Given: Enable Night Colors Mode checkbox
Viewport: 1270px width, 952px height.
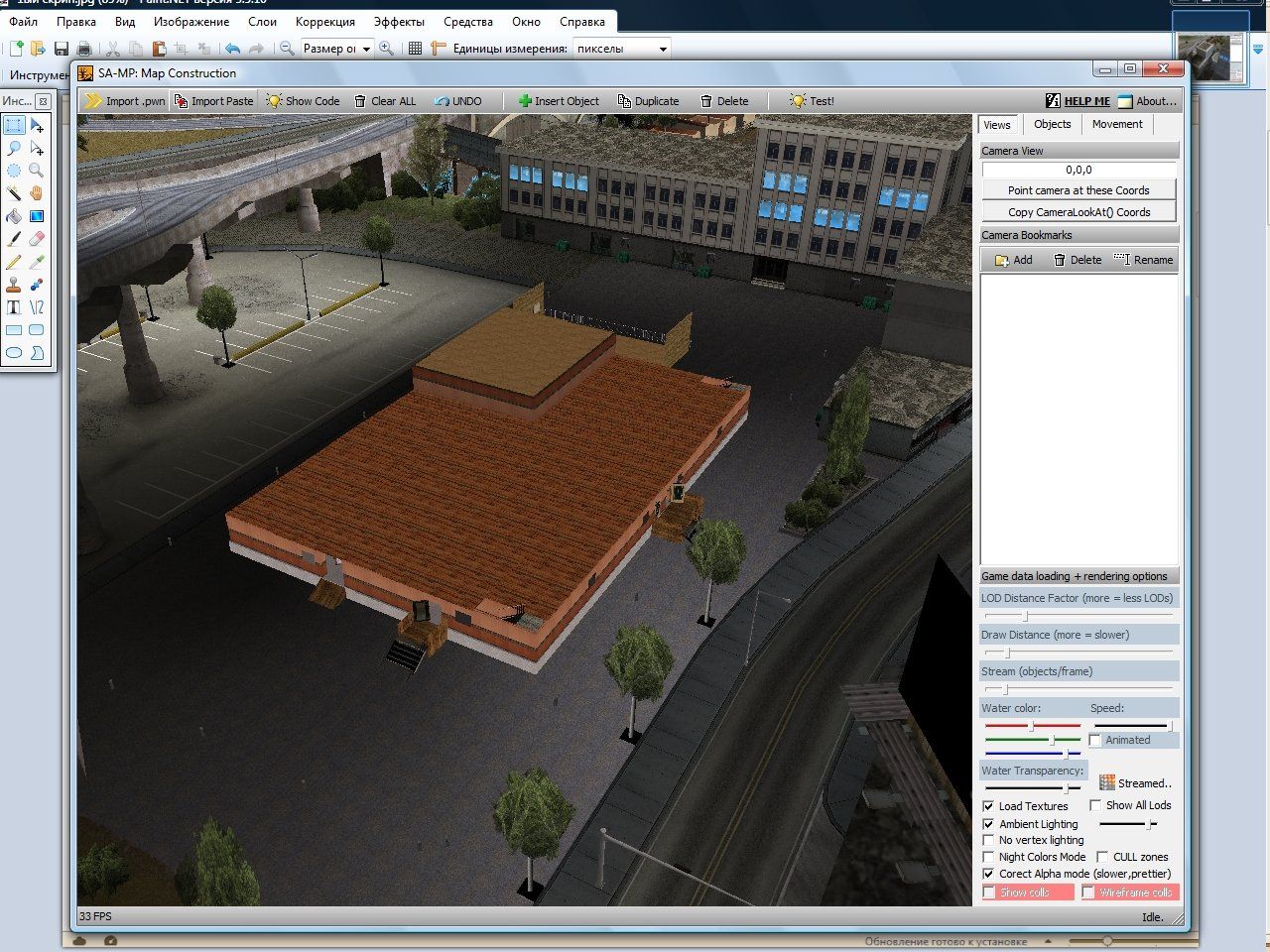Looking at the screenshot, I should pos(988,857).
